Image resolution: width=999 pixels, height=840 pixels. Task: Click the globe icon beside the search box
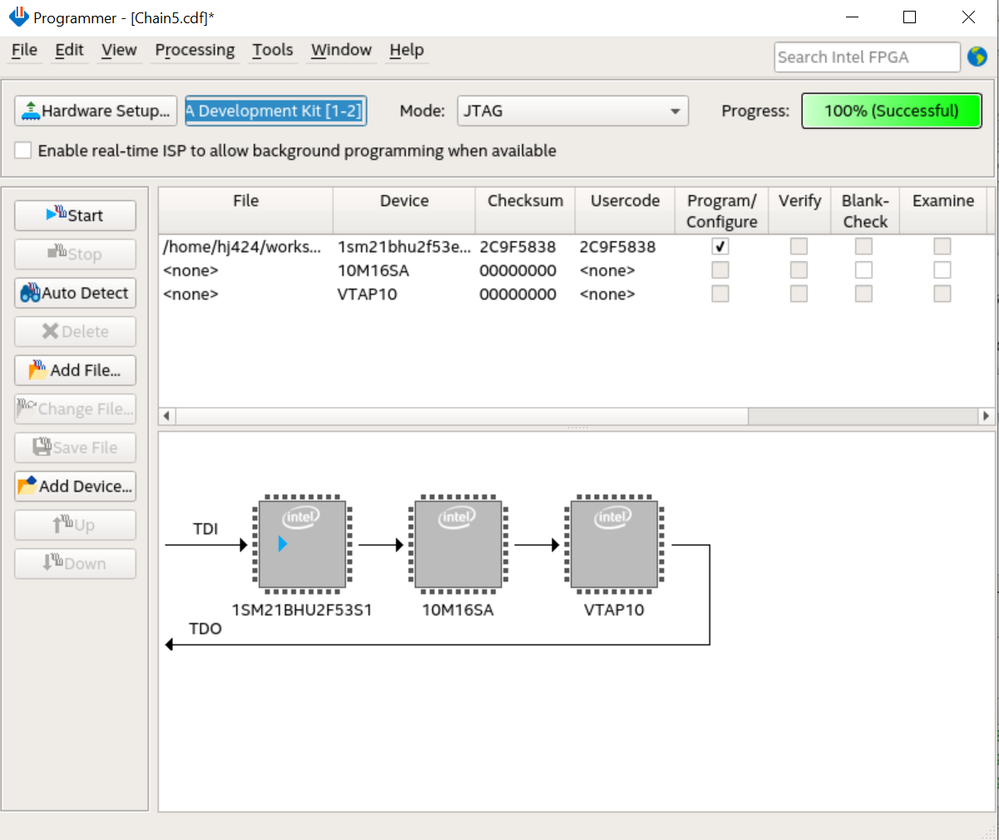pyautogui.click(x=977, y=57)
